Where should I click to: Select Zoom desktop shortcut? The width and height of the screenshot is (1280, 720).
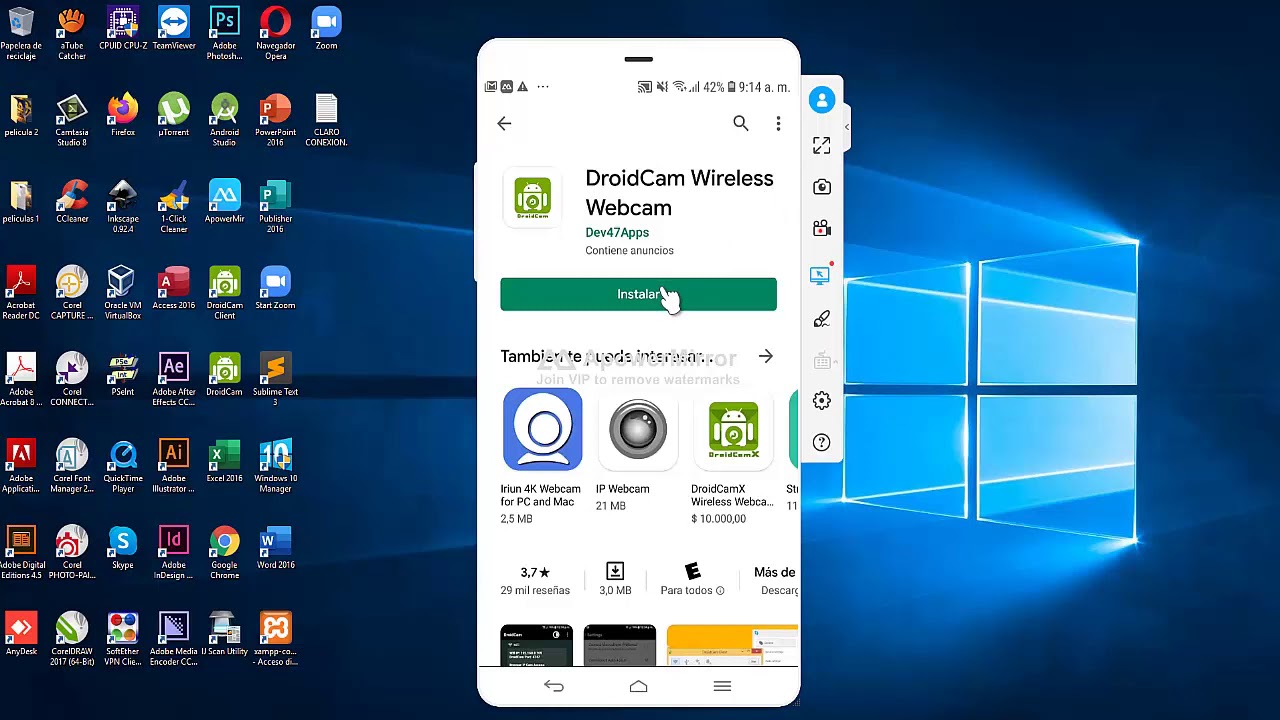point(326,29)
